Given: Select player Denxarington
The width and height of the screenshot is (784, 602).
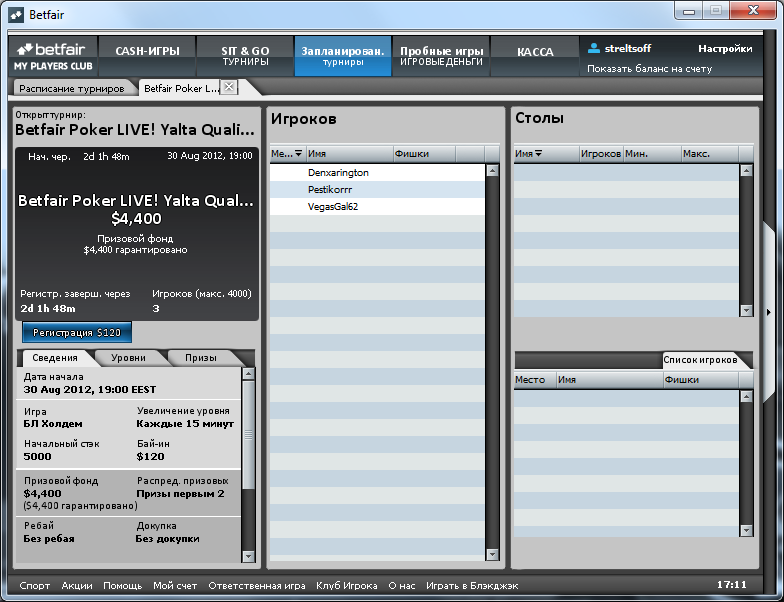Looking at the screenshot, I should click(x=377, y=172).
